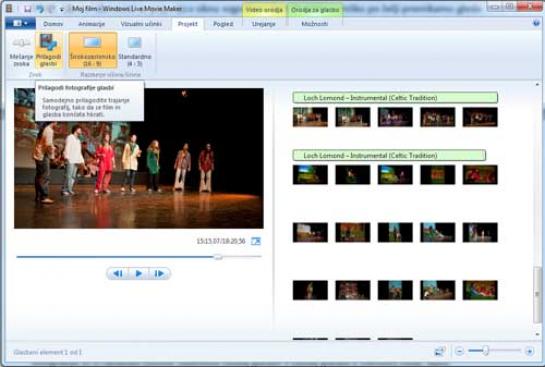This screenshot has width=545, height=367.
Task: Open Movie Maker help icon
Action: coord(536,23)
